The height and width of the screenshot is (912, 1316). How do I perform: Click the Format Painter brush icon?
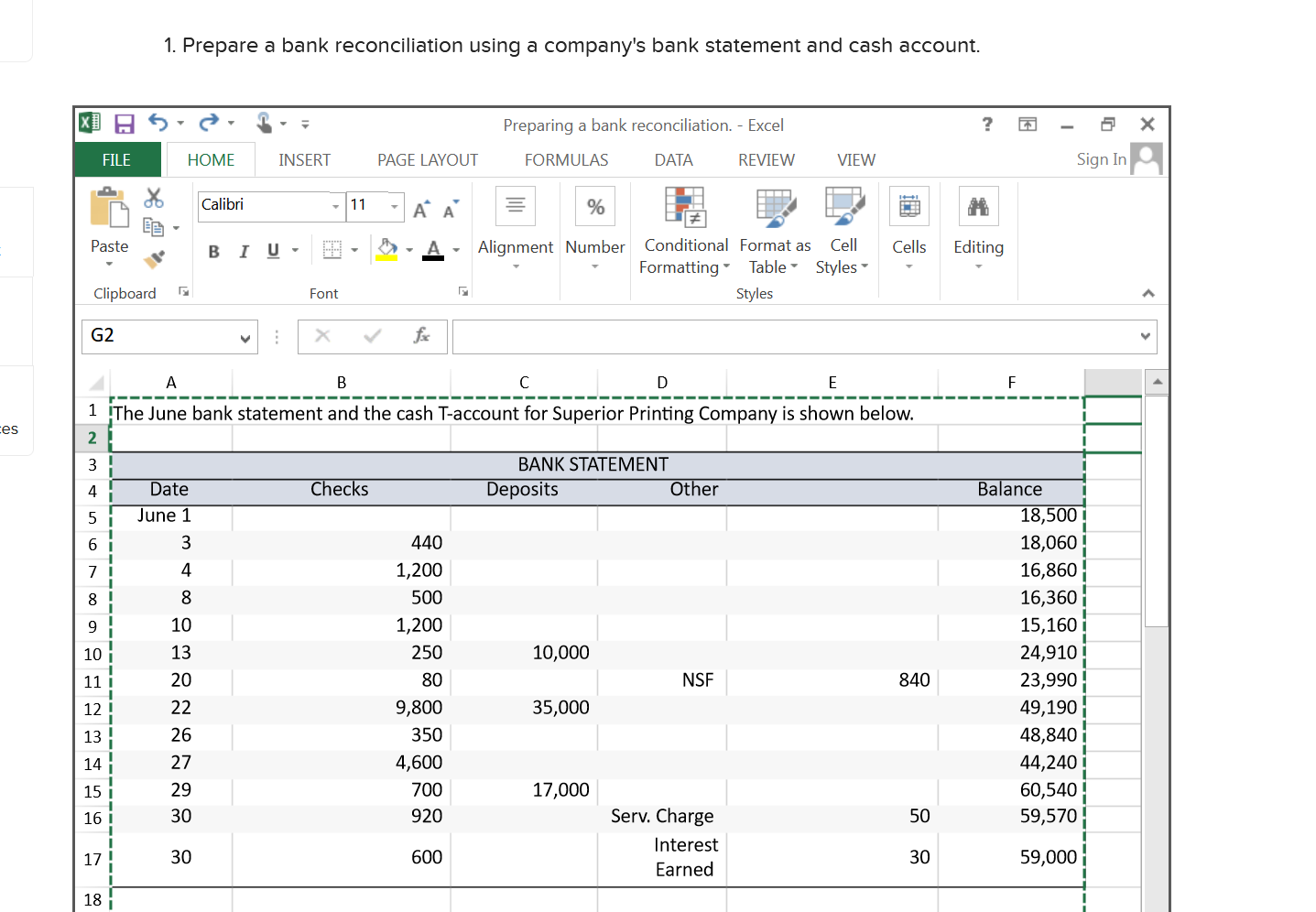coord(154,259)
